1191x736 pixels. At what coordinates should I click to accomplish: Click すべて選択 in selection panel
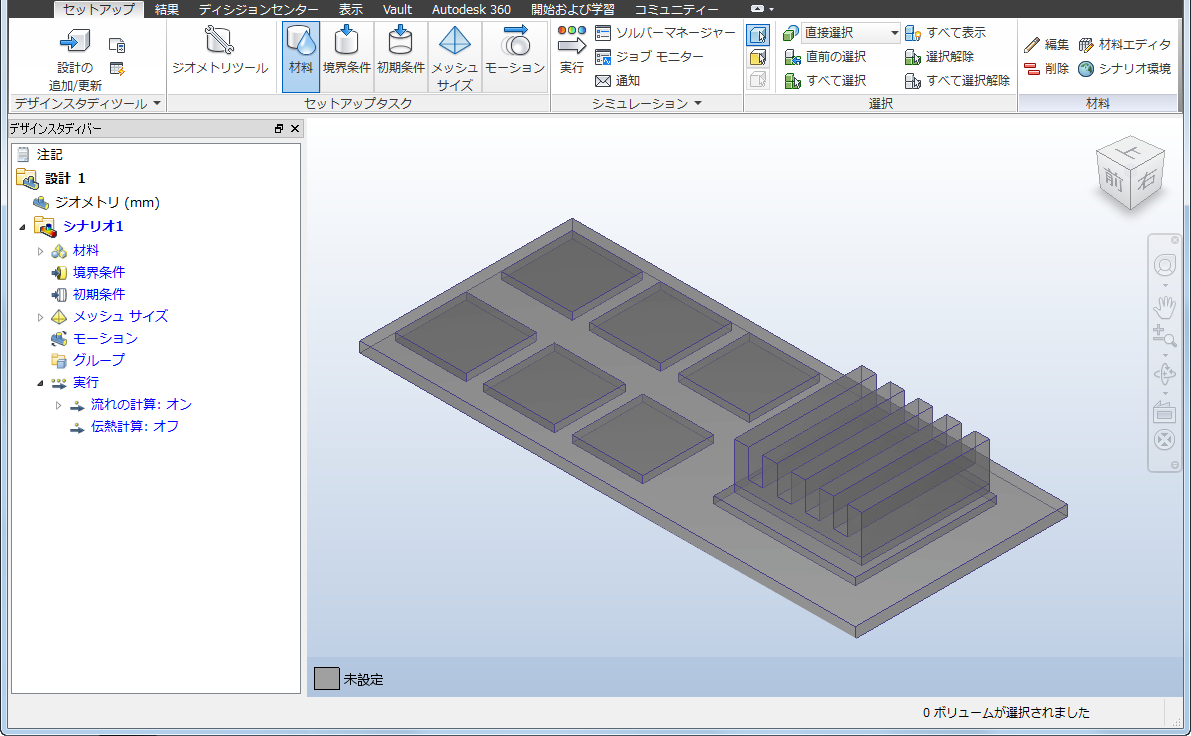pos(826,81)
